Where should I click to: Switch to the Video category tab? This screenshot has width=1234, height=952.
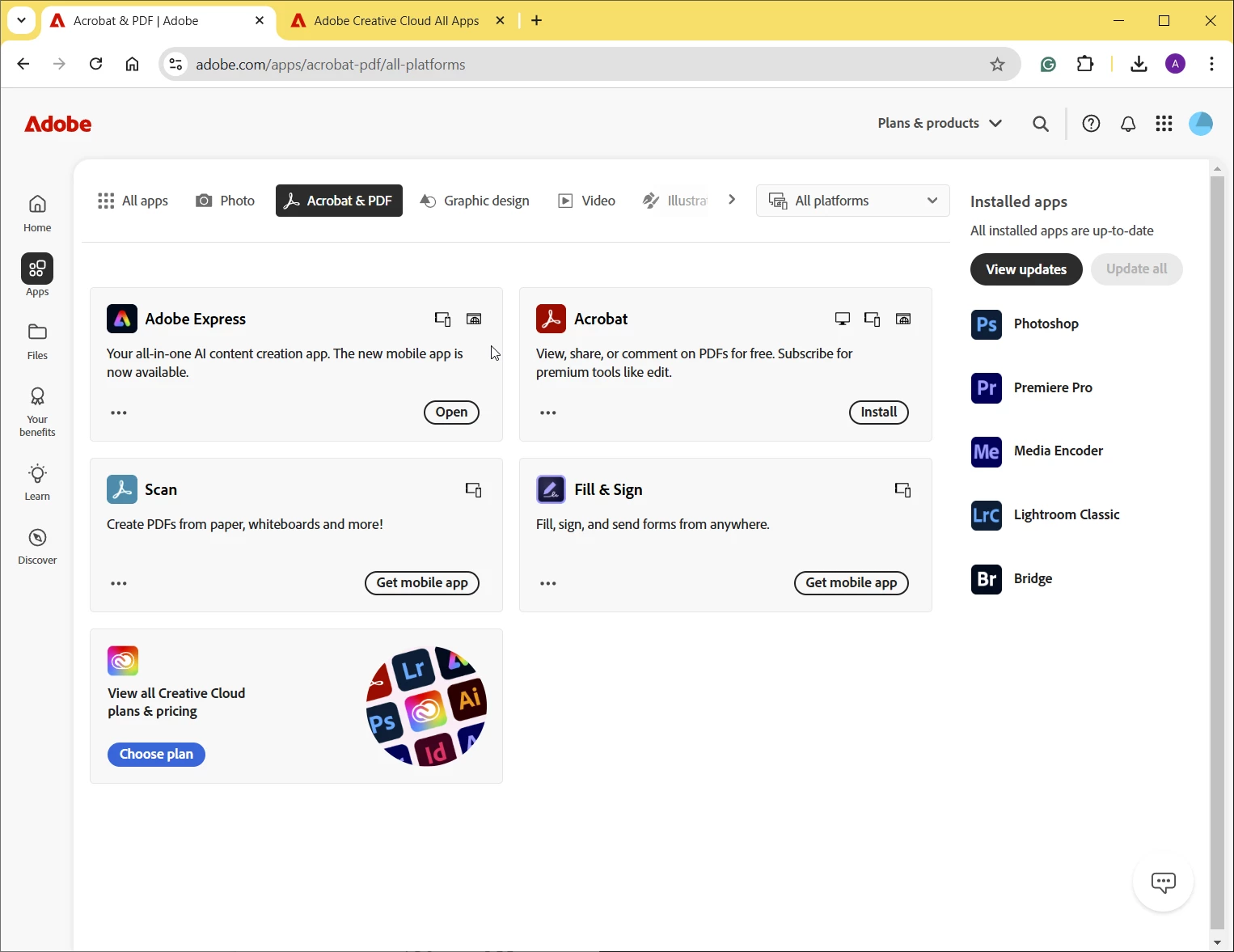click(x=587, y=201)
